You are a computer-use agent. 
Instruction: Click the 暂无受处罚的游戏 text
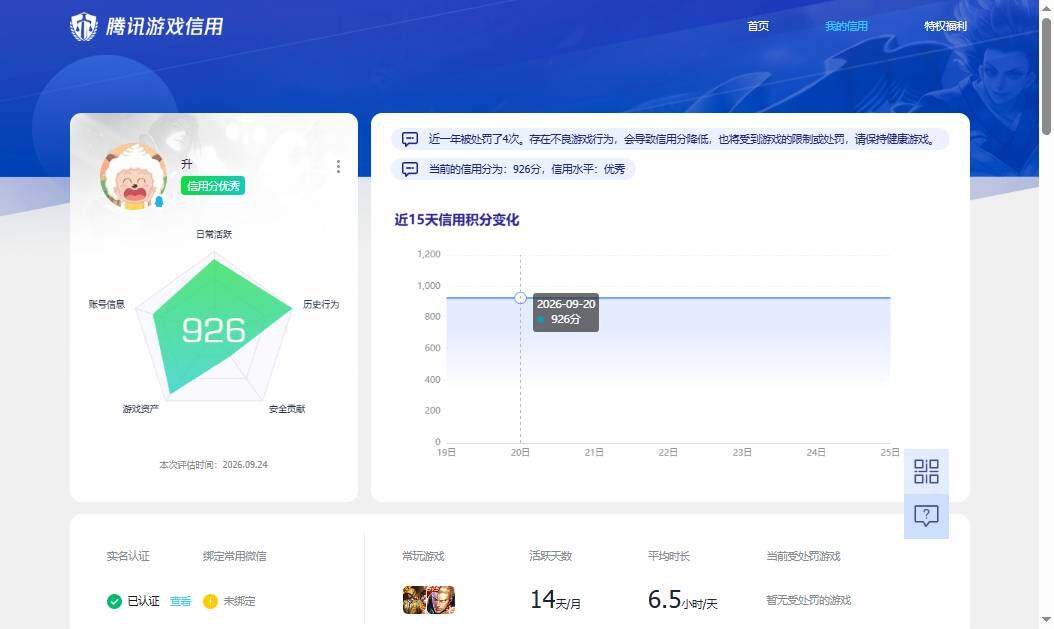tap(809, 599)
